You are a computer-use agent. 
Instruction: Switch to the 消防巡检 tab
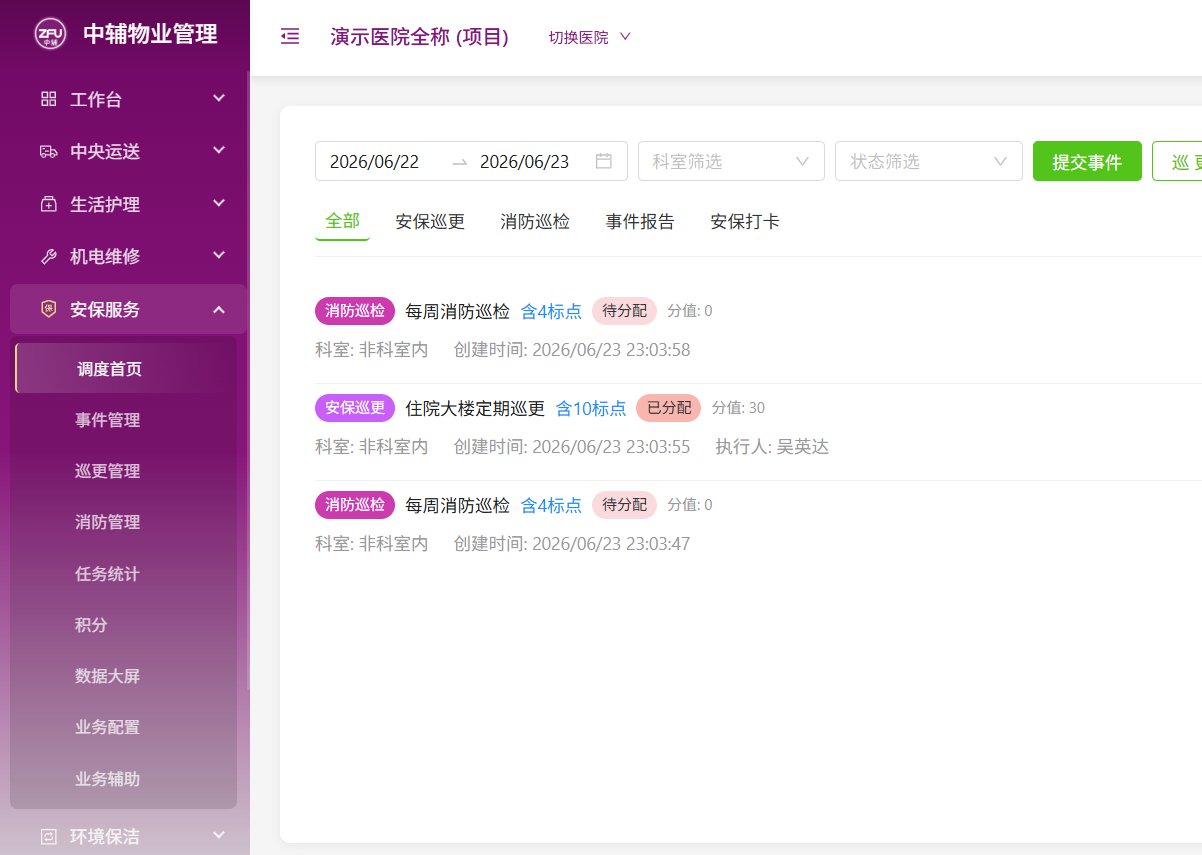535,221
